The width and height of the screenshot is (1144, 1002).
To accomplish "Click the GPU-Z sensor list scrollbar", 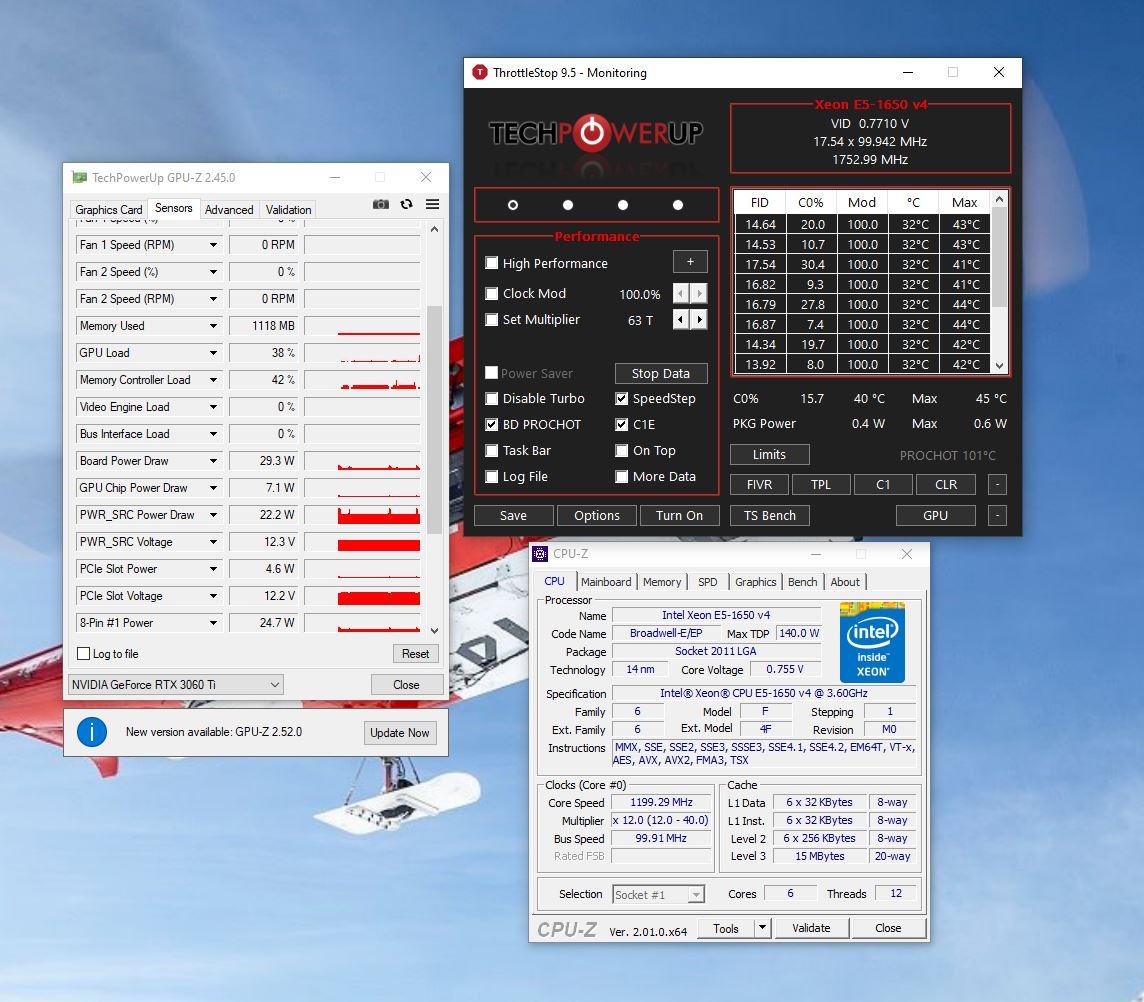I will [x=434, y=420].
